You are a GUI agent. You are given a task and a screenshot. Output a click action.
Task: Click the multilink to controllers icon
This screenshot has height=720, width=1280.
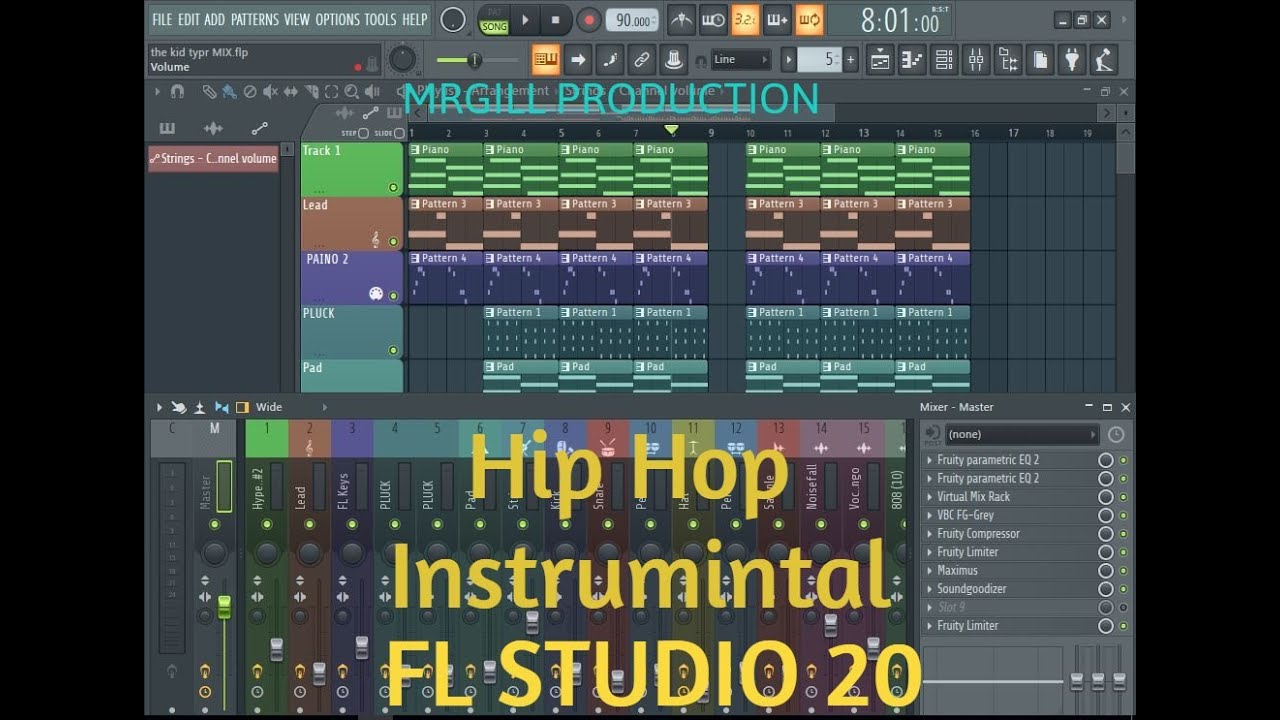(x=642, y=60)
